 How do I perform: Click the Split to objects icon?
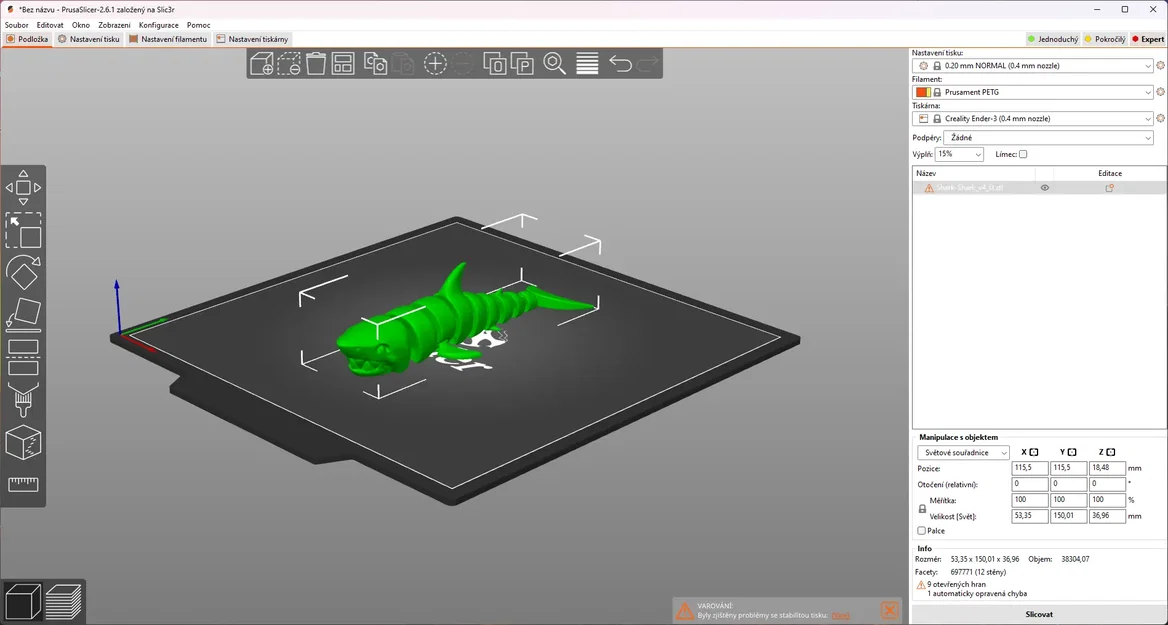pos(495,64)
